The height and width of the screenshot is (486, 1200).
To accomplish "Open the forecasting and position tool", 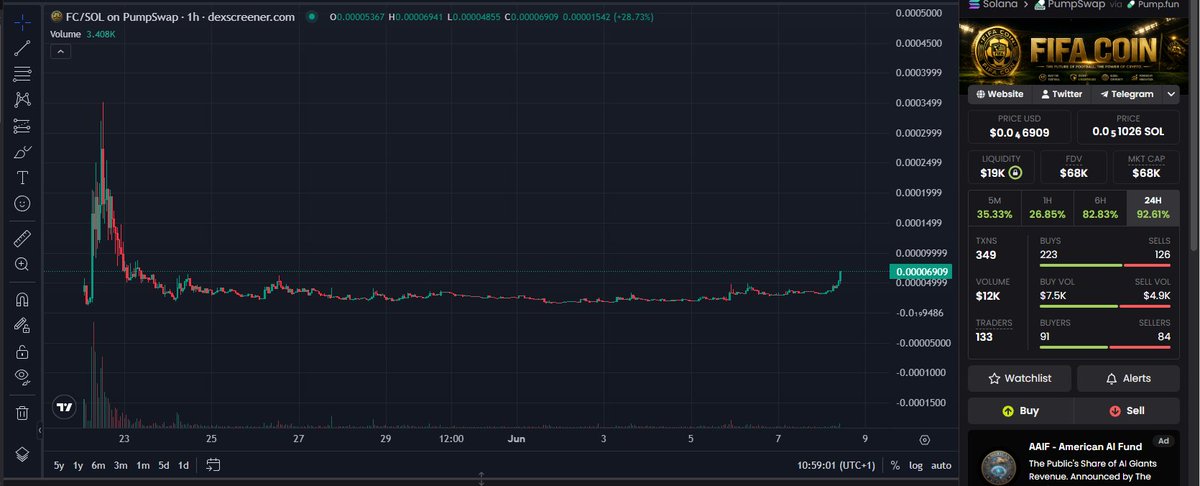I will [22, 126].
